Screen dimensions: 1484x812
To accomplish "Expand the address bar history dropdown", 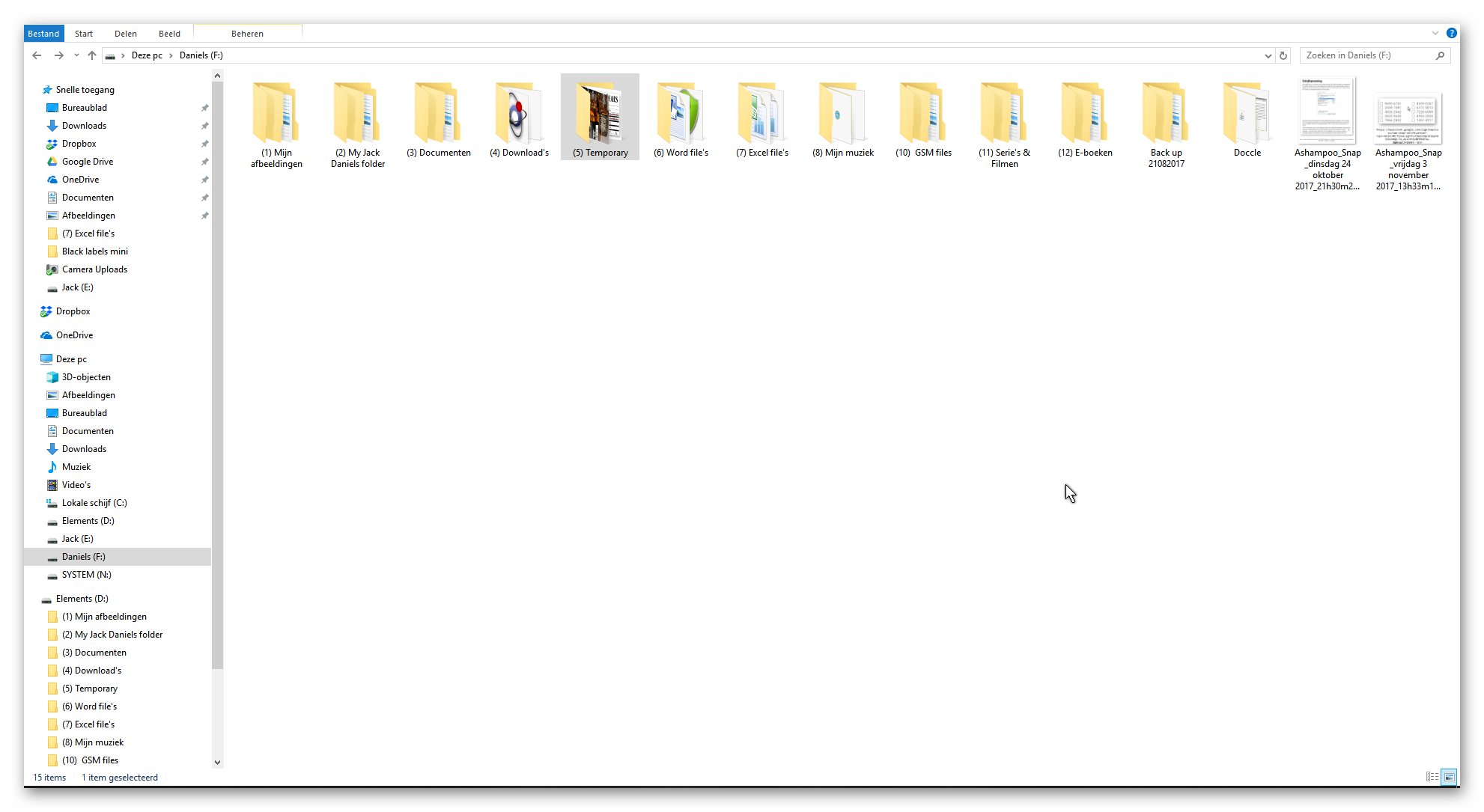I will point(1268,55).
